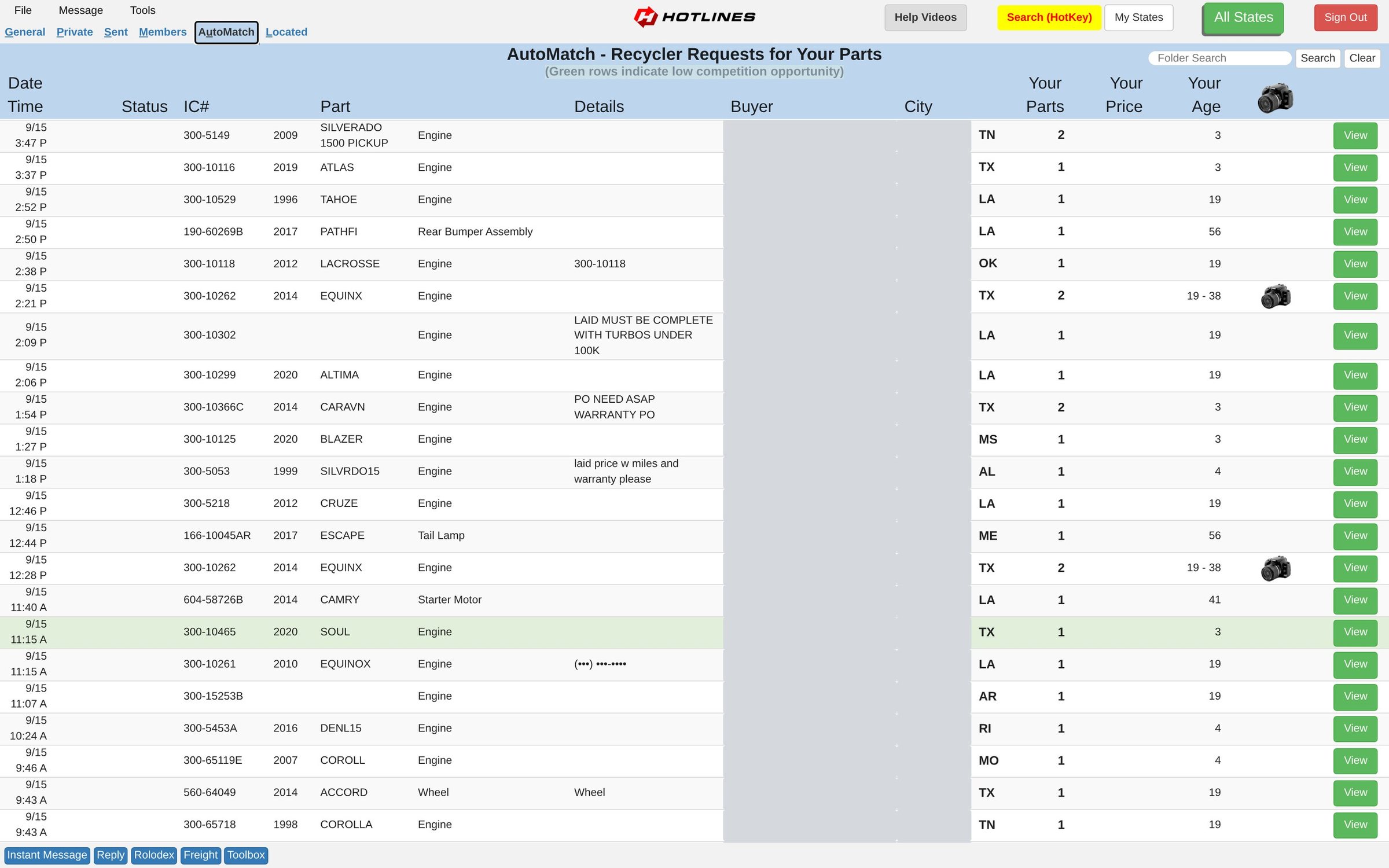This screenshot has height=868, width=1389.
Task: Switch to the Members tab
Action: 163,32
